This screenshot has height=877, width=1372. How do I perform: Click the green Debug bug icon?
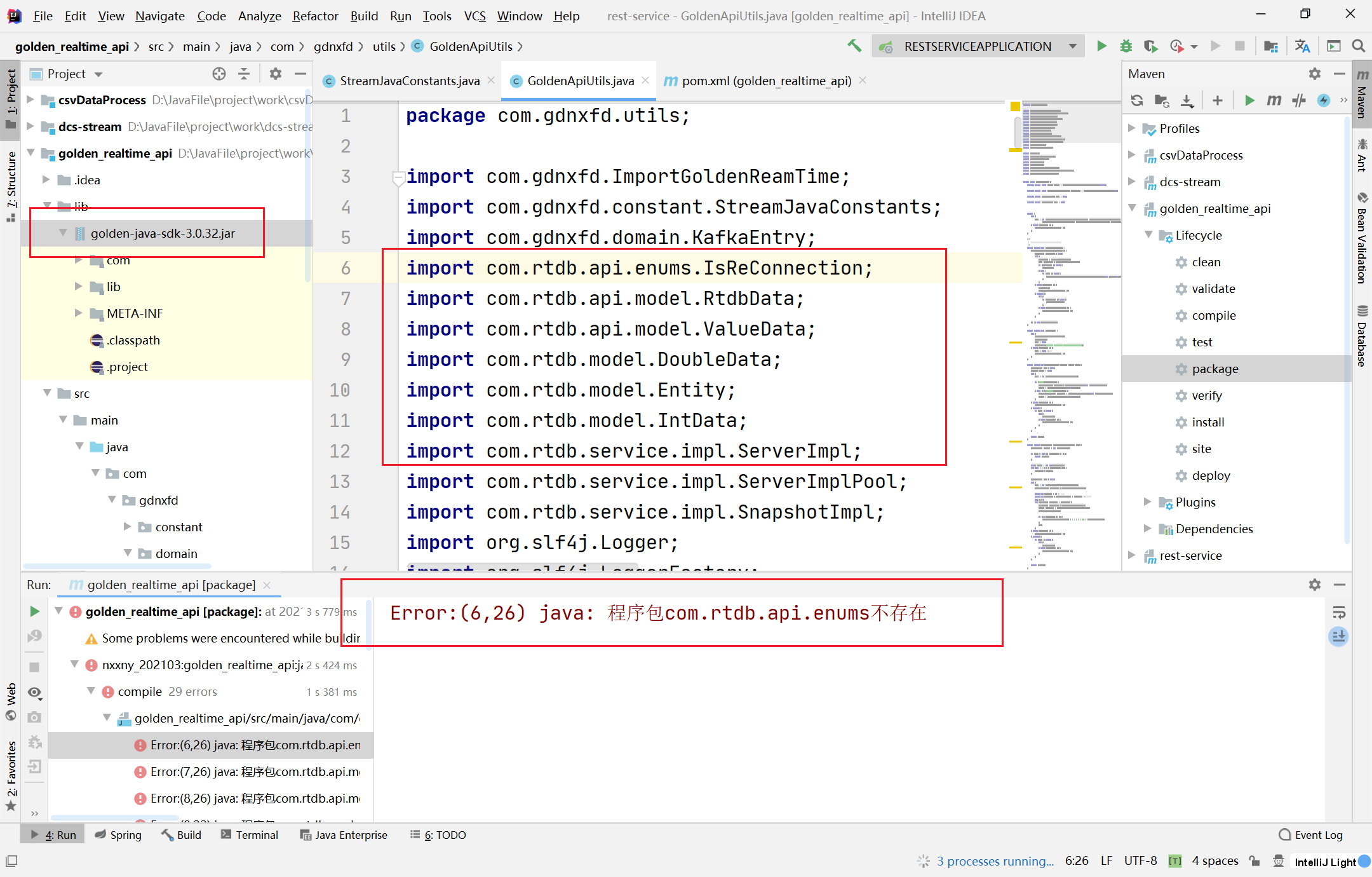pyautogui.click(x=1126, y=46)
